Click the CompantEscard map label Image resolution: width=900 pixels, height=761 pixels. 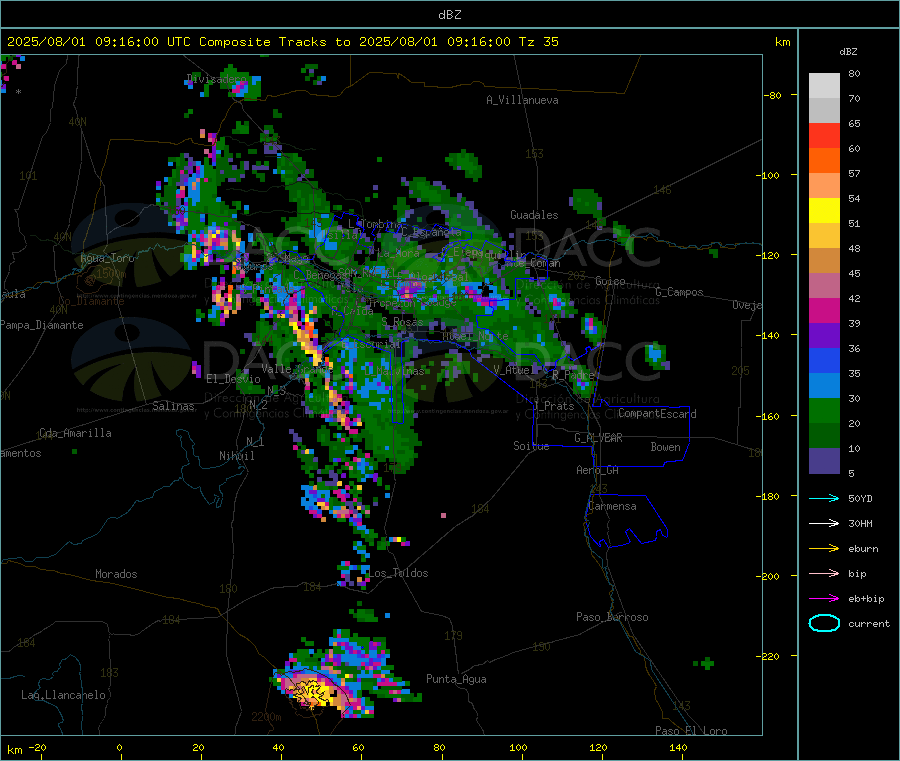click(x=657, y=413)
